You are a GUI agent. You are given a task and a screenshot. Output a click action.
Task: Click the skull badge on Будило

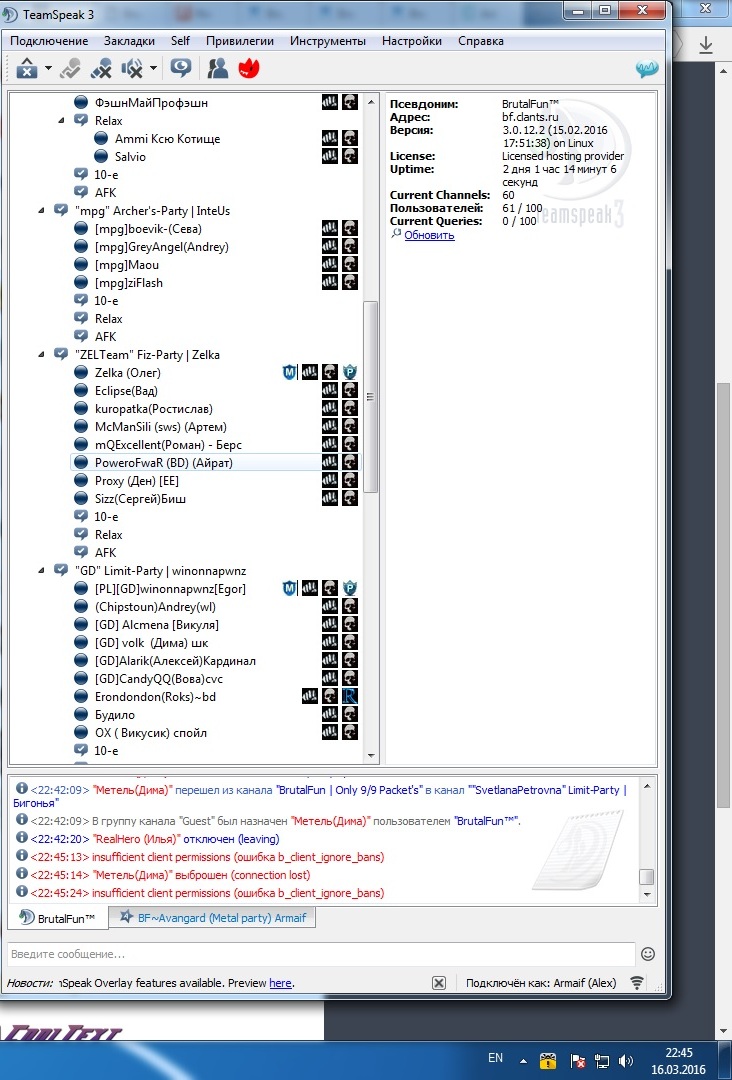(350, 714)
